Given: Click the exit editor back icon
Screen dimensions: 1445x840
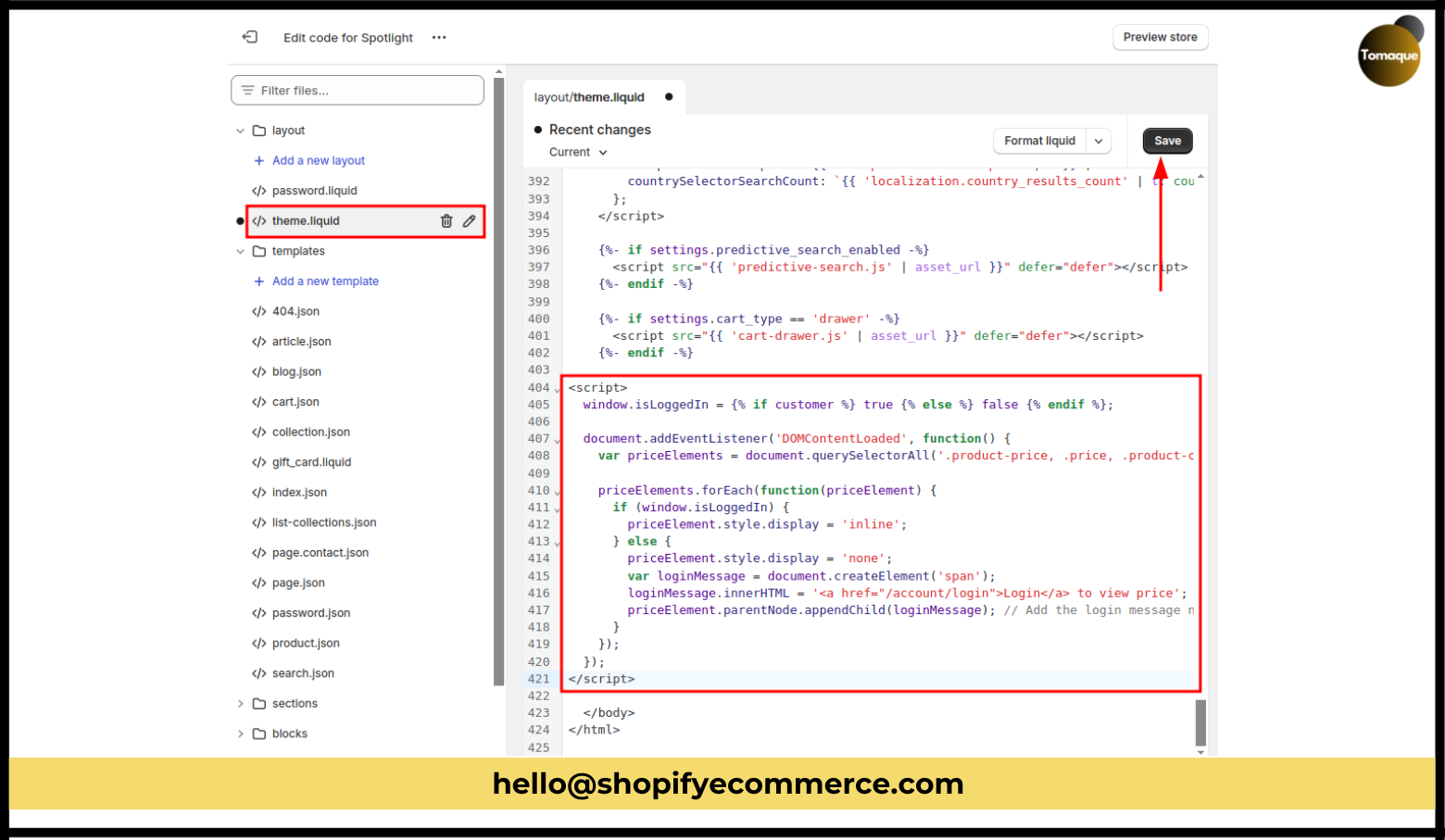Looking at the screenshot, I should 250,37.
